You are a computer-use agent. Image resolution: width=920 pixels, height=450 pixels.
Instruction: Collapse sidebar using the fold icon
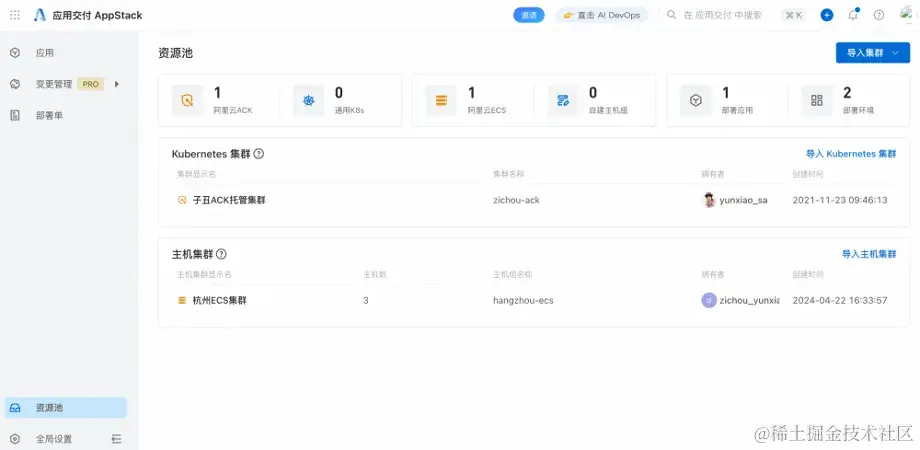tap(116, 439)
